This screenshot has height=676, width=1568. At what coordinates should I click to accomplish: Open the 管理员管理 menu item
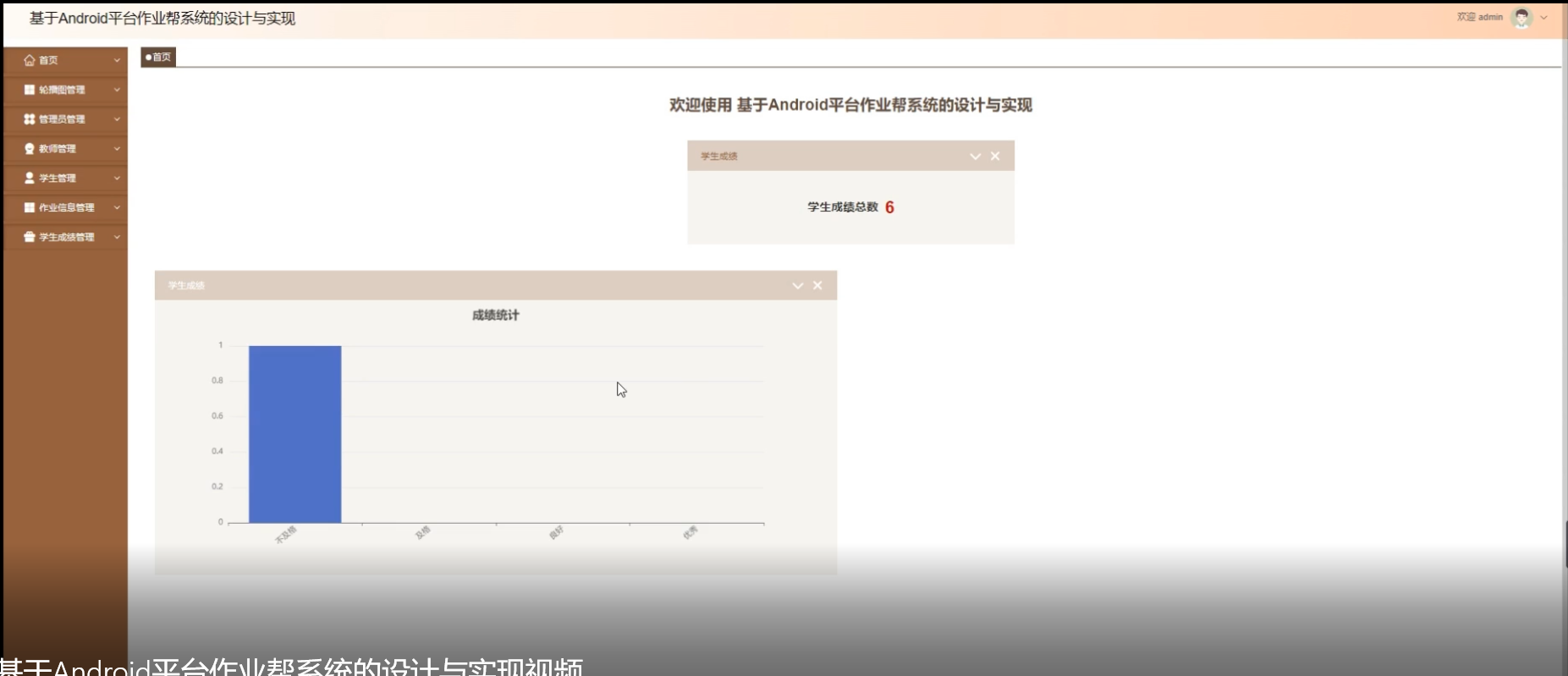coord(65,119)
